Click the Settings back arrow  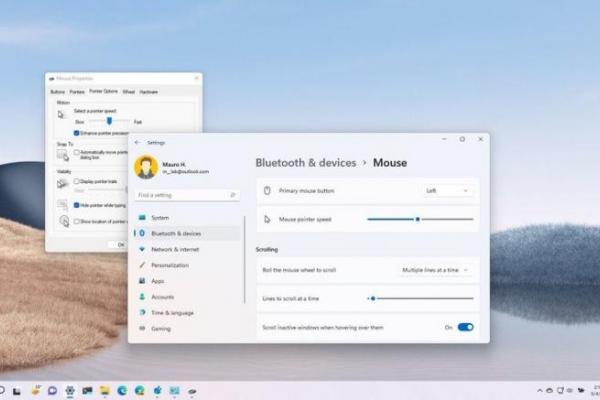click(137, 142)
